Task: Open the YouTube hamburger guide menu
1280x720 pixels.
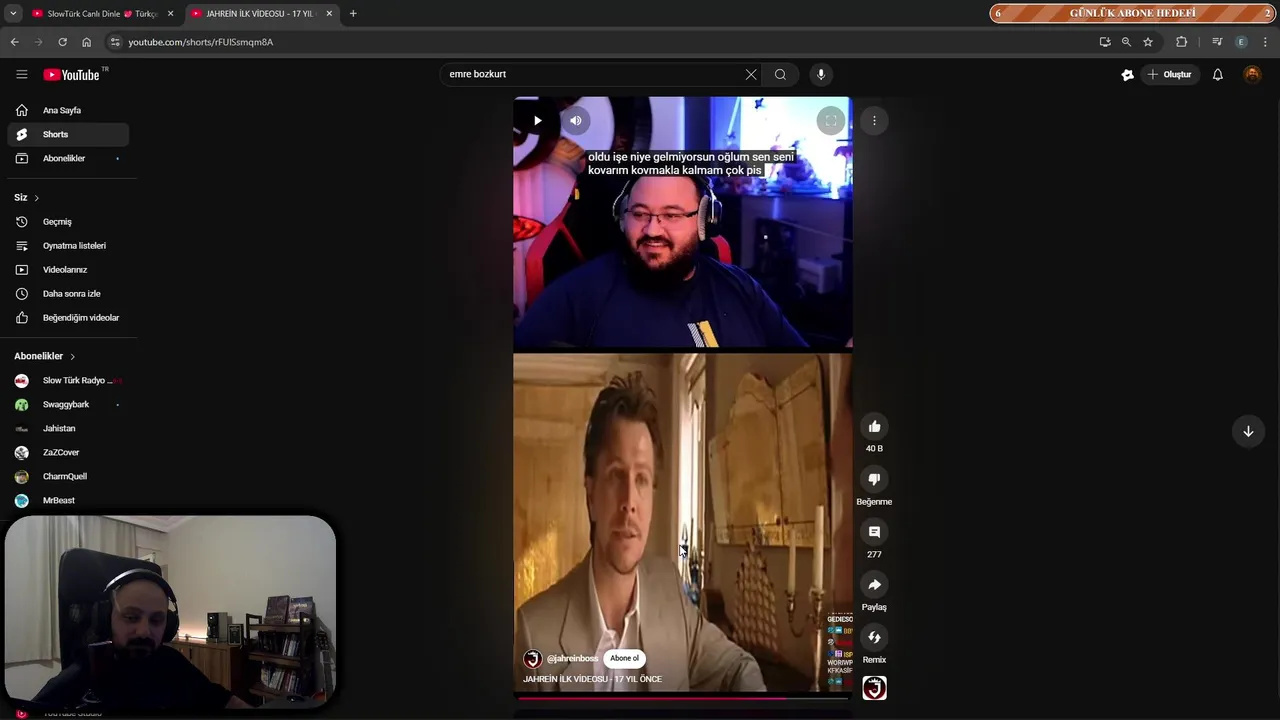Action: [x=21, y=74]
